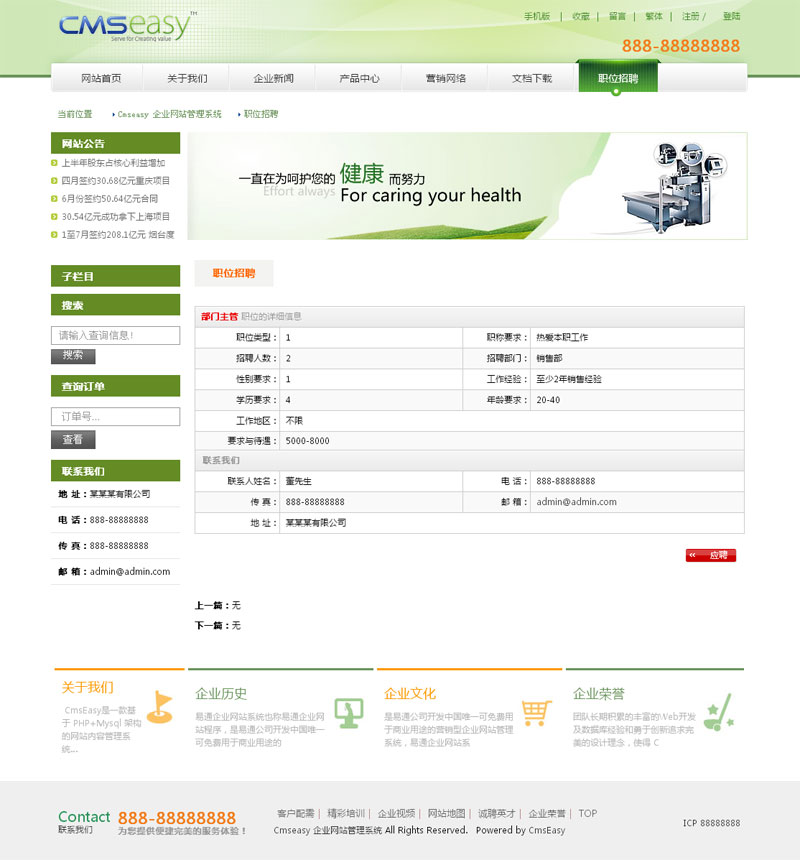
Task: Focus the 请输入查询信息 search field
Action: [x=115, y=336]
